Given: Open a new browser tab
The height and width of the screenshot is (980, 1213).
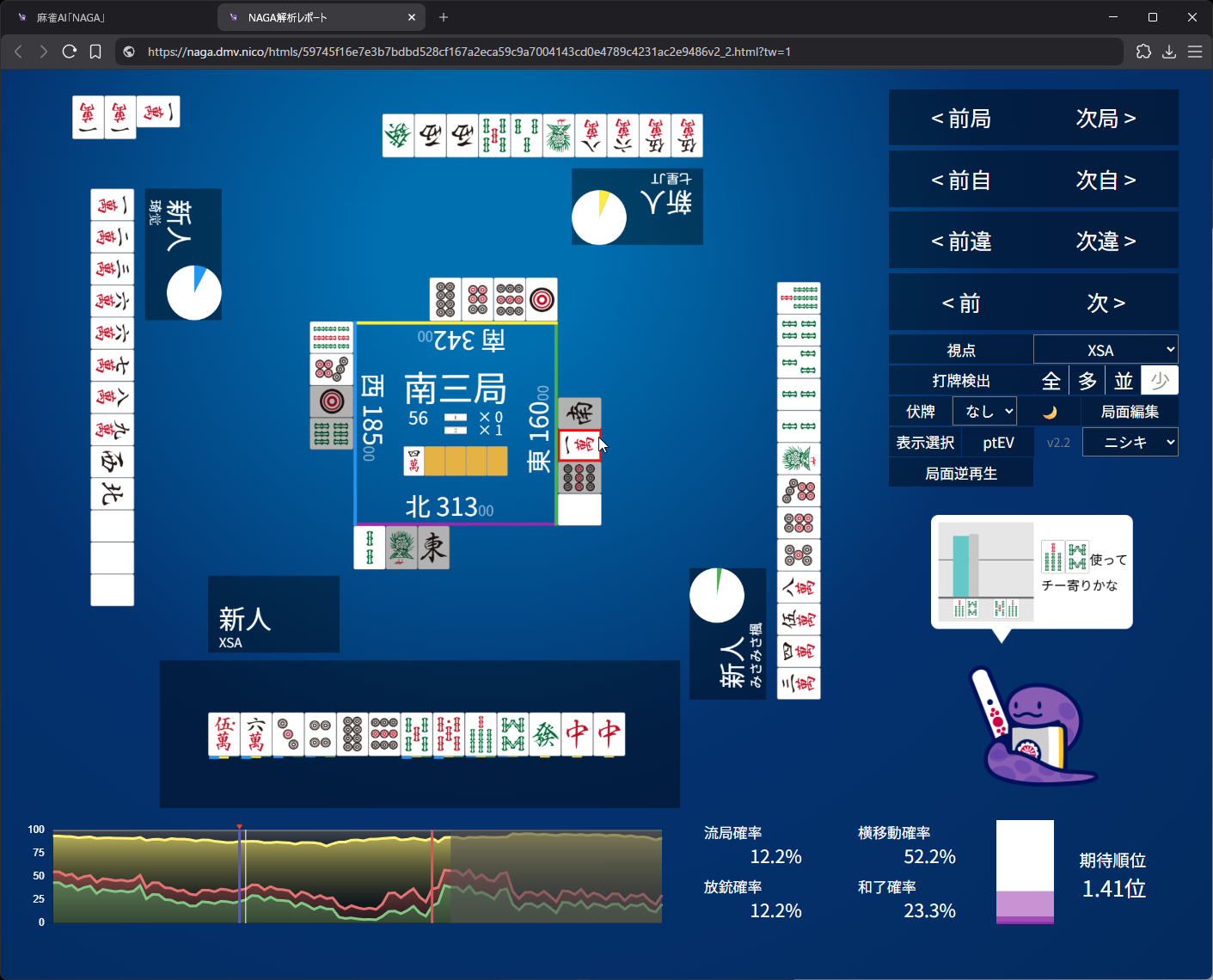Looking at the screenshot, I should [444, 17].
